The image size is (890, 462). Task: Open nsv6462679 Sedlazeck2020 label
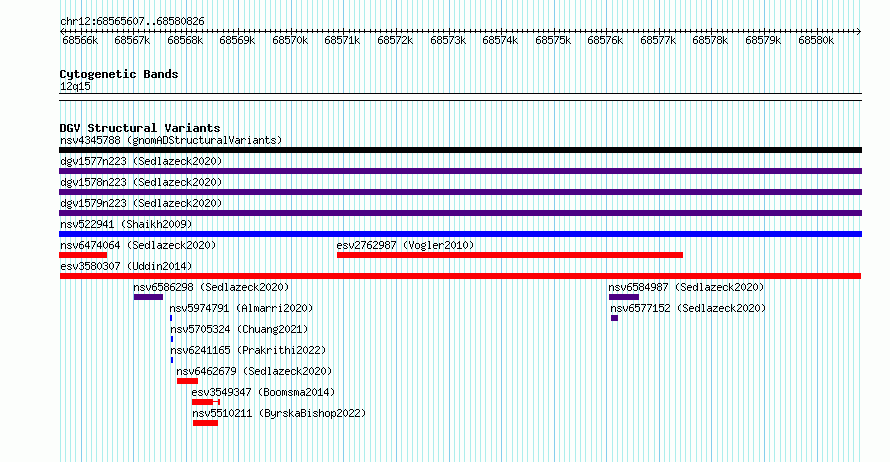pyautogui.click(x=254, y=371)
